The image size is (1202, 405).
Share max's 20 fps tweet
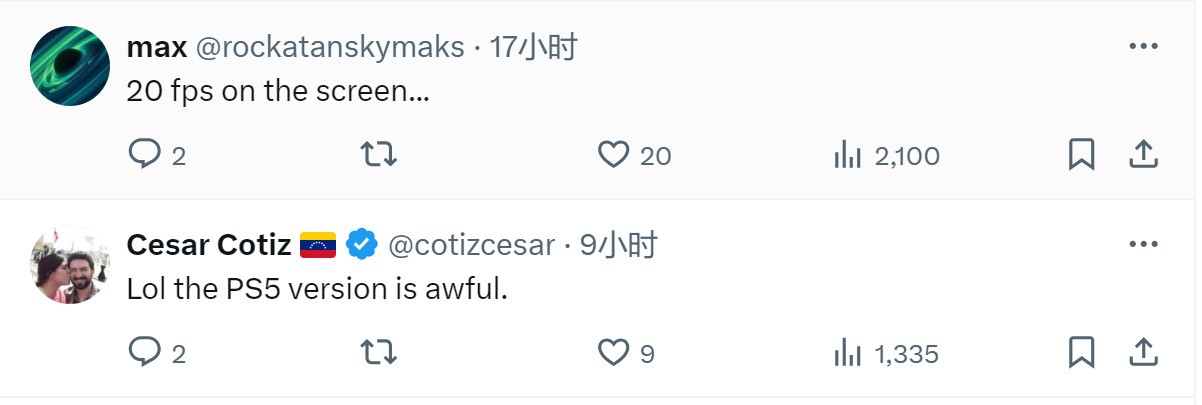click(1143, 154)
